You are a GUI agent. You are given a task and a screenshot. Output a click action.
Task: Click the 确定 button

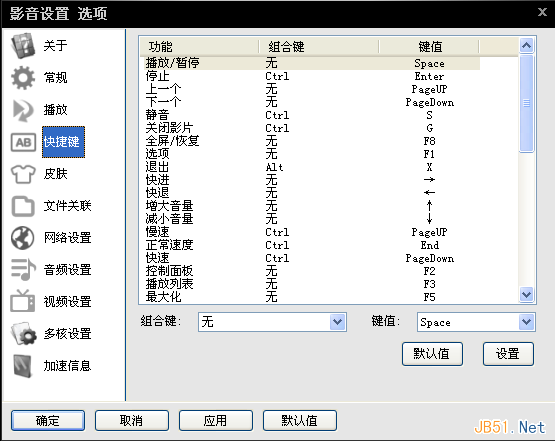[48, 420]
